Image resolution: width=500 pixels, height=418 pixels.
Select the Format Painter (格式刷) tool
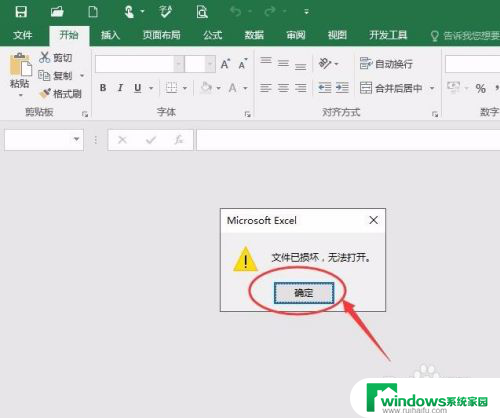pyautogui.click(x=60, y=94)
